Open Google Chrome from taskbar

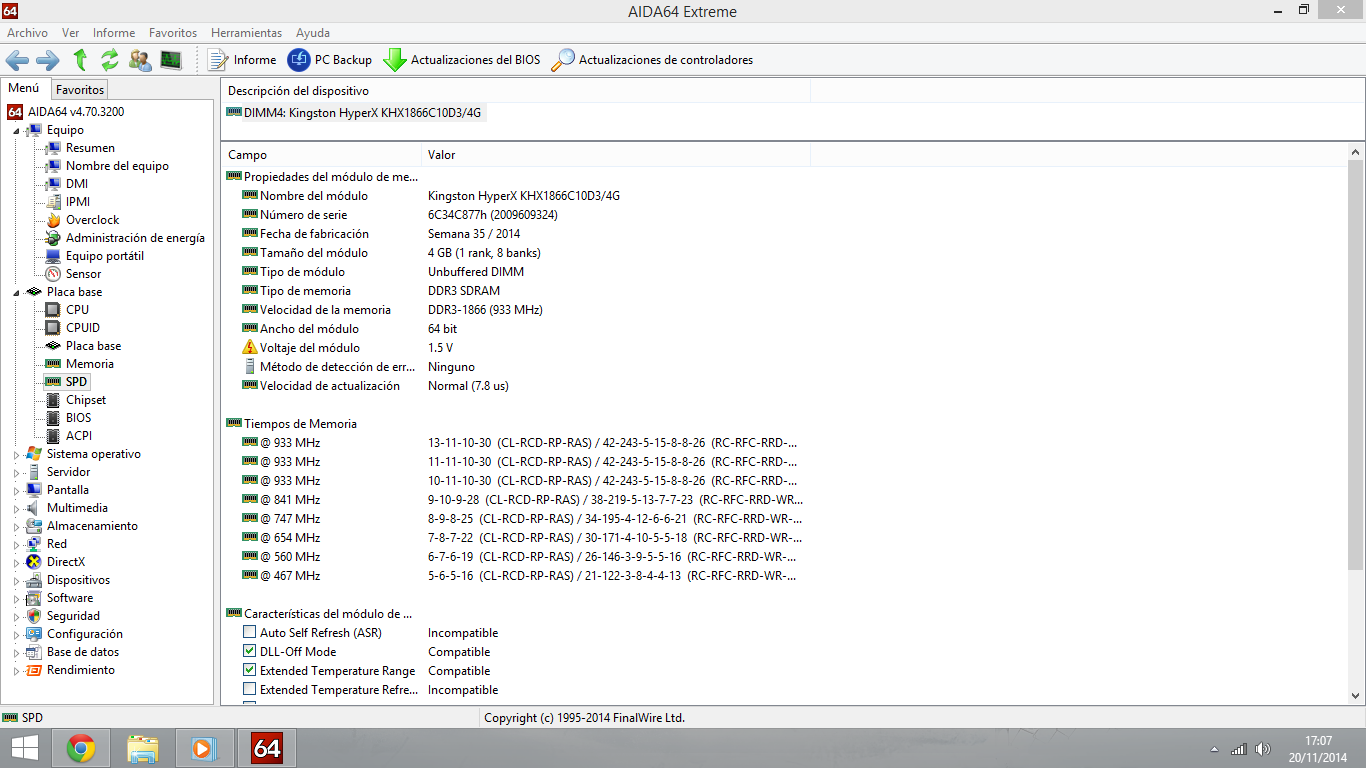pyautogui.click(x=81, y=748)
